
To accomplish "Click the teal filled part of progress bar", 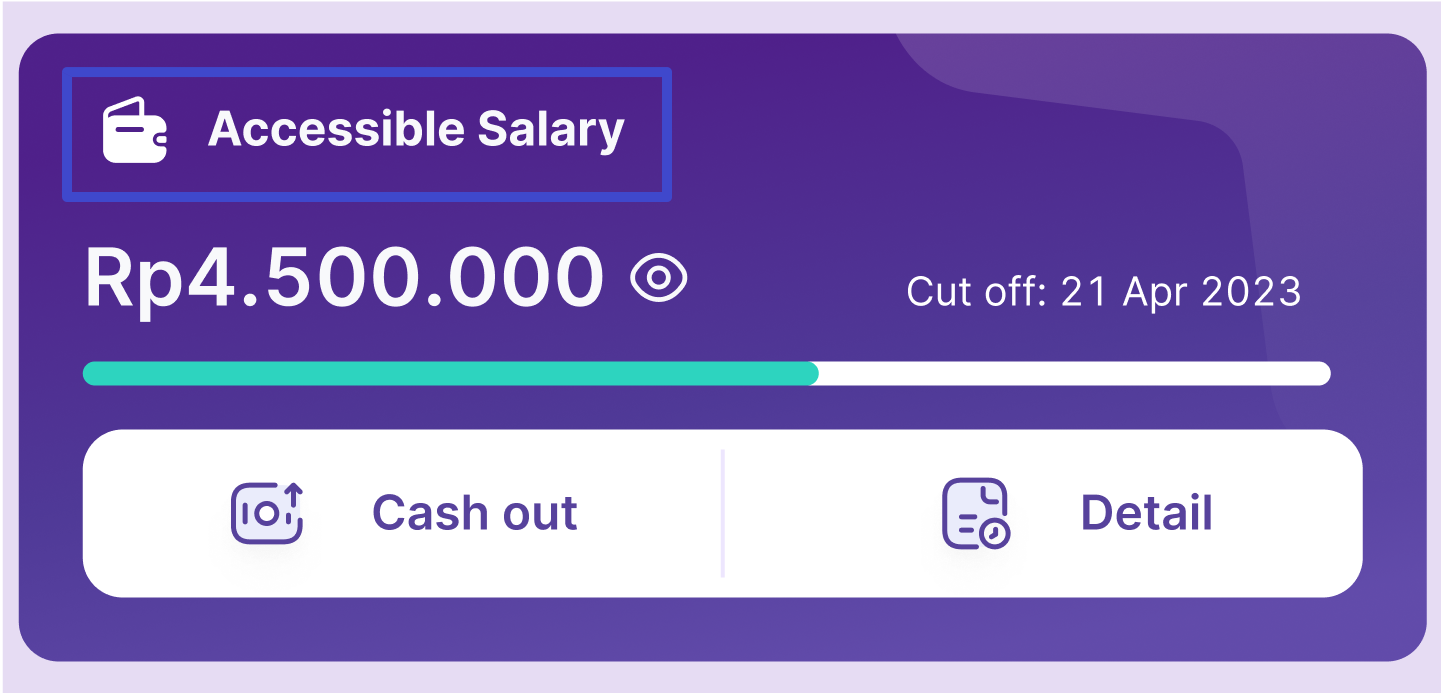I will coord(450,374).
